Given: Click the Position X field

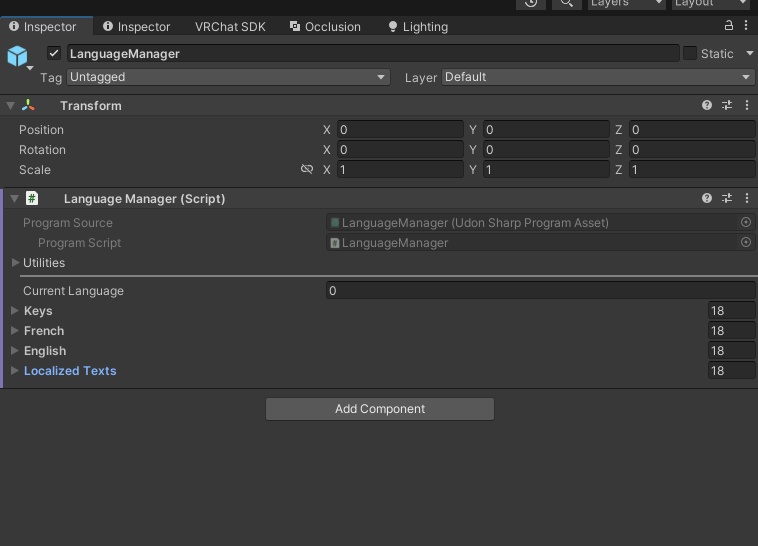Looking at the screenshot, I should coord(400,130).
